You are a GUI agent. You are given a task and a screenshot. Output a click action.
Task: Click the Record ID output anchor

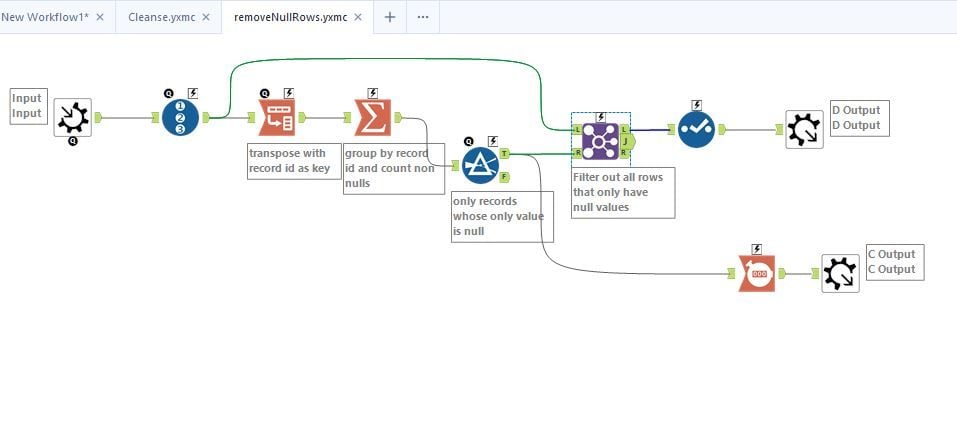(206, 117)
